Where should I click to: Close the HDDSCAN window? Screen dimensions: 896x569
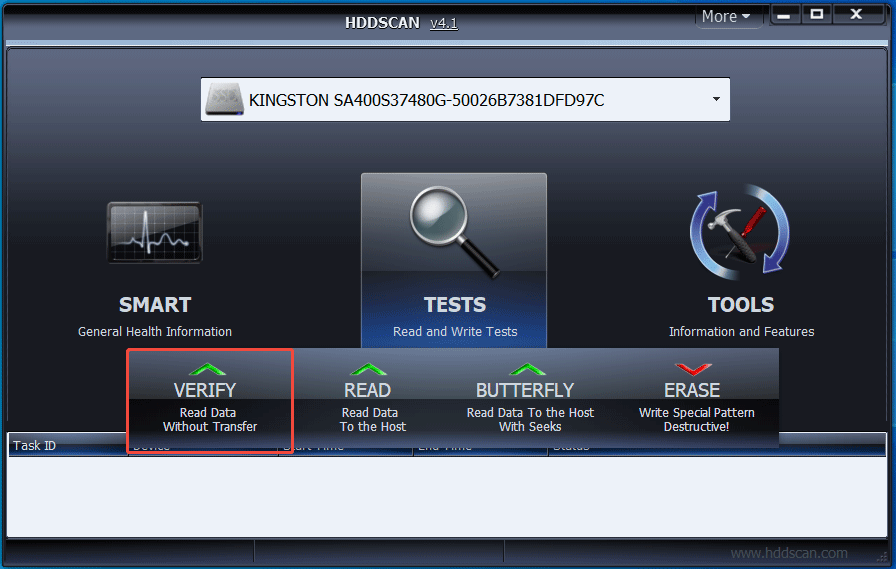coord(856,15)
